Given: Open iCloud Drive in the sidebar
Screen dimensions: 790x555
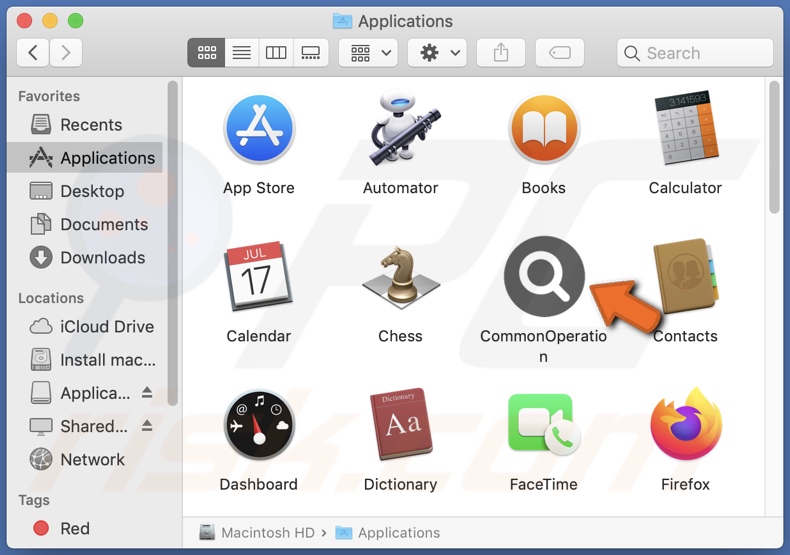Looking at the screenshot, I should pos(85,326).
